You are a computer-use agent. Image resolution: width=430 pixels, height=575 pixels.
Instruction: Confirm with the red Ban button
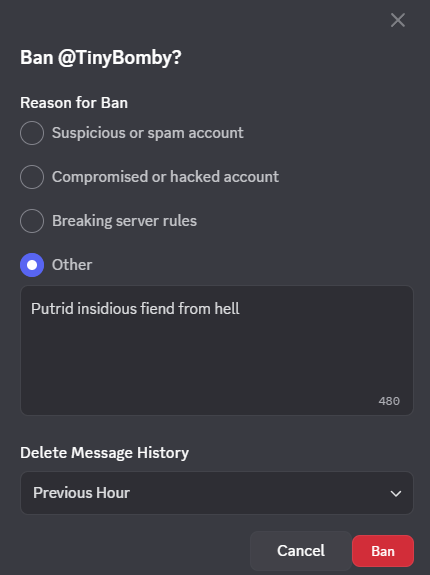pos(383,551)
